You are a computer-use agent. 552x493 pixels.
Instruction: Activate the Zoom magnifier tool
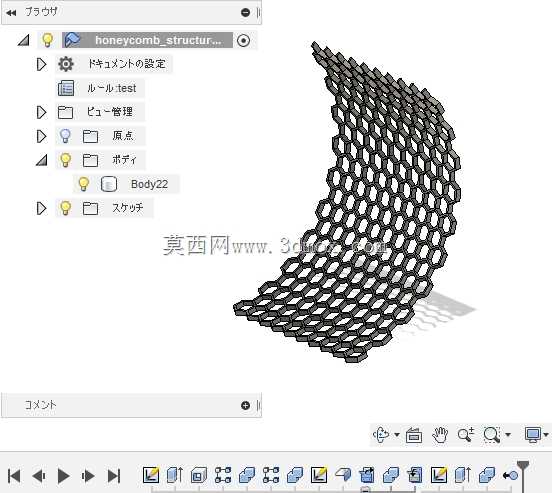[466, 435]
